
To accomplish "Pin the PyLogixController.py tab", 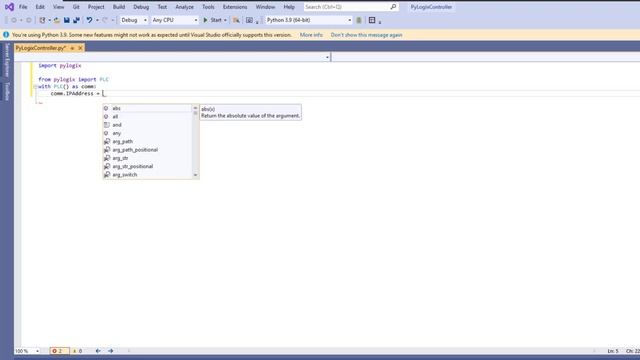I will [72, 48].
